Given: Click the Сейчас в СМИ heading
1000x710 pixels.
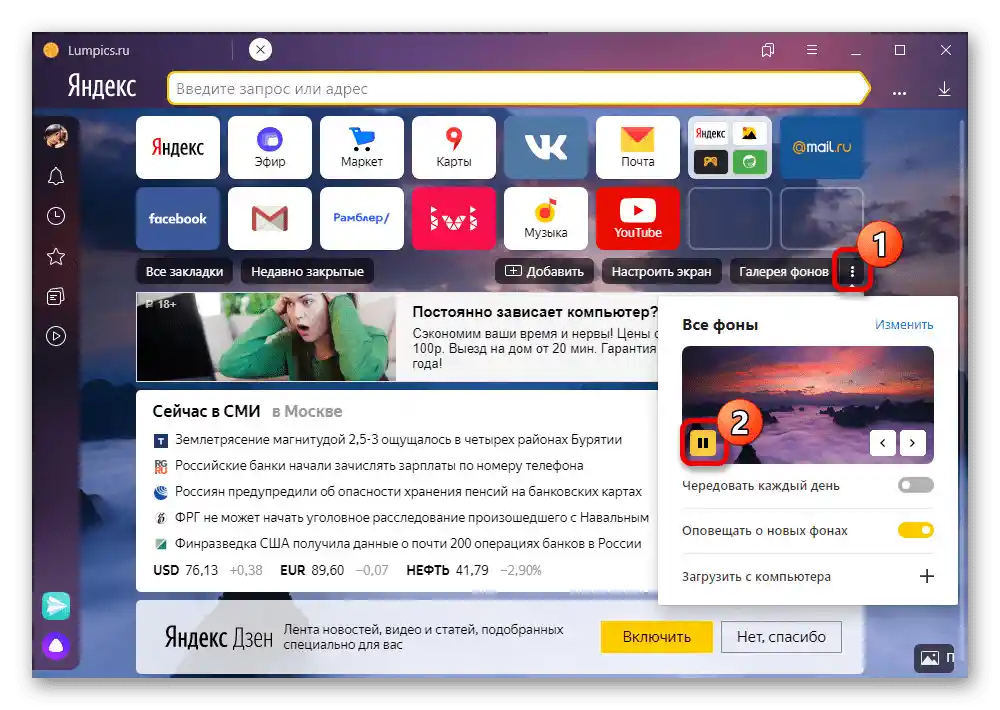Looking at the screenshot, I should pos(206,411).
